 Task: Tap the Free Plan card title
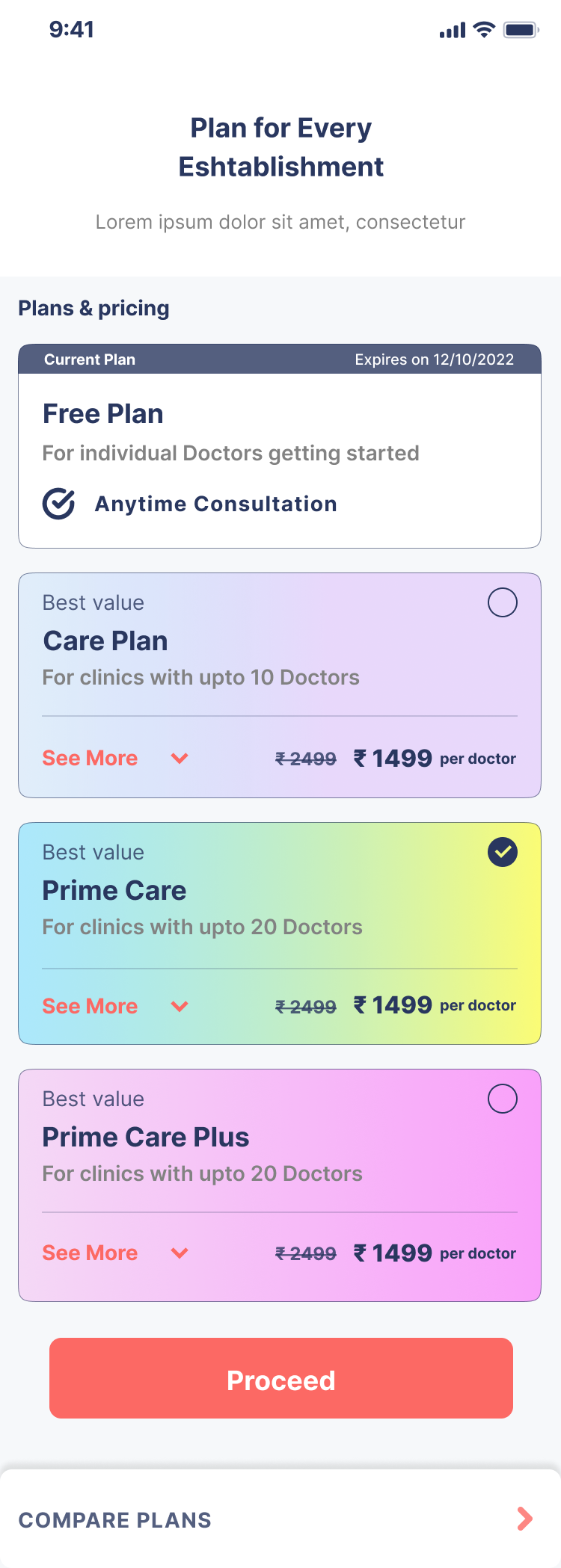103,414
